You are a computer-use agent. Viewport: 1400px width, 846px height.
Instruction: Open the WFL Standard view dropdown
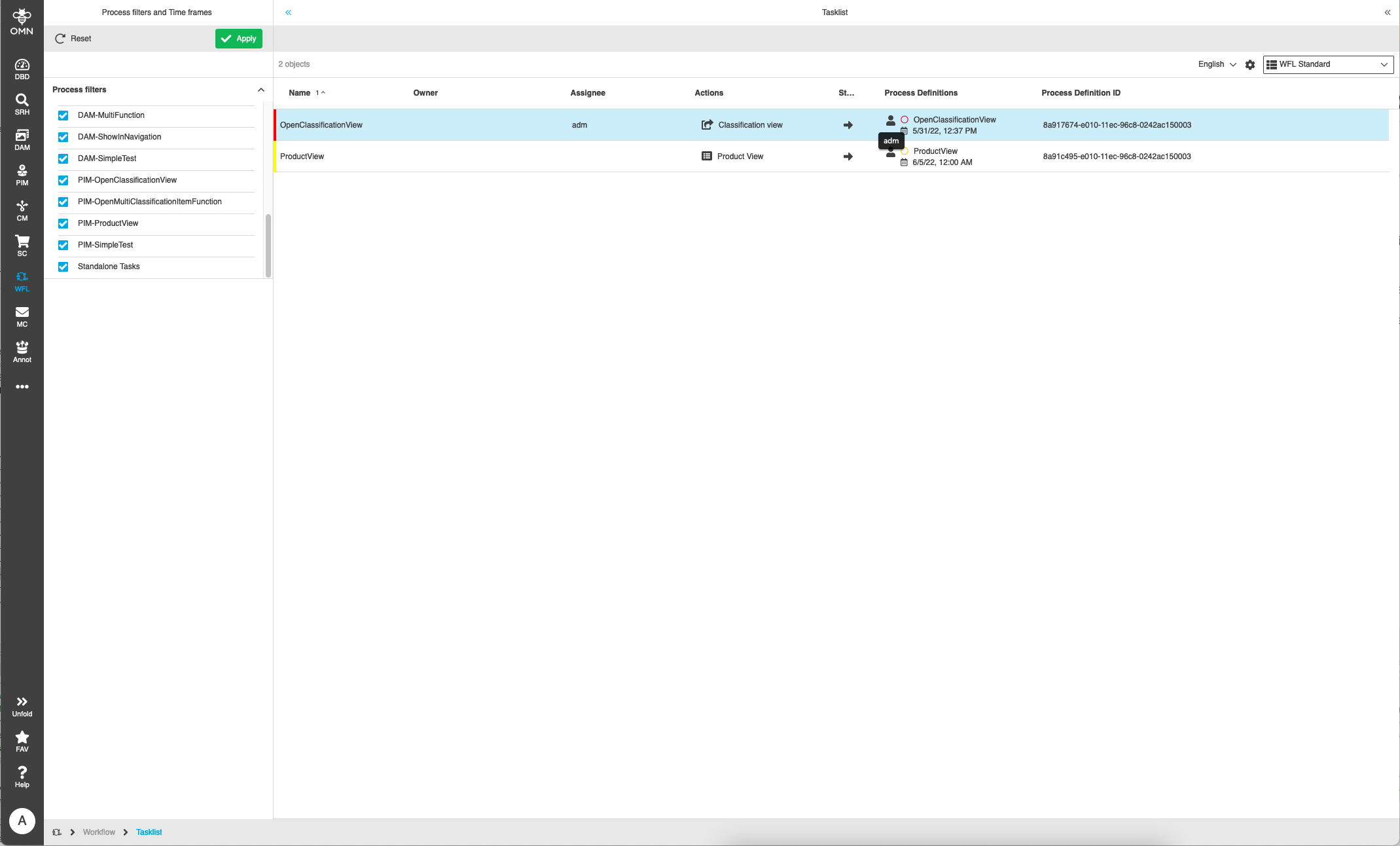coord(1327,64)
